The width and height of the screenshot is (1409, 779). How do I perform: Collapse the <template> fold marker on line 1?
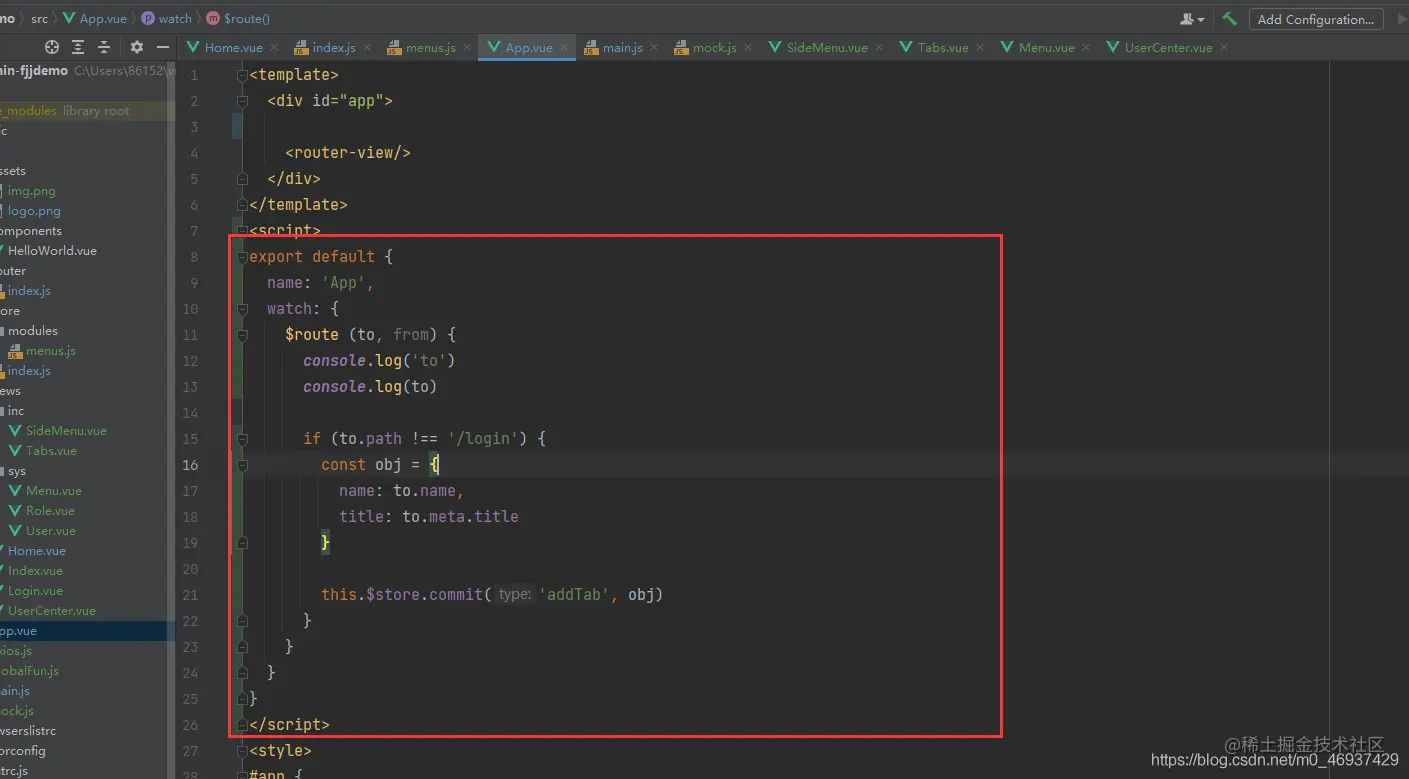click(242, 75)
